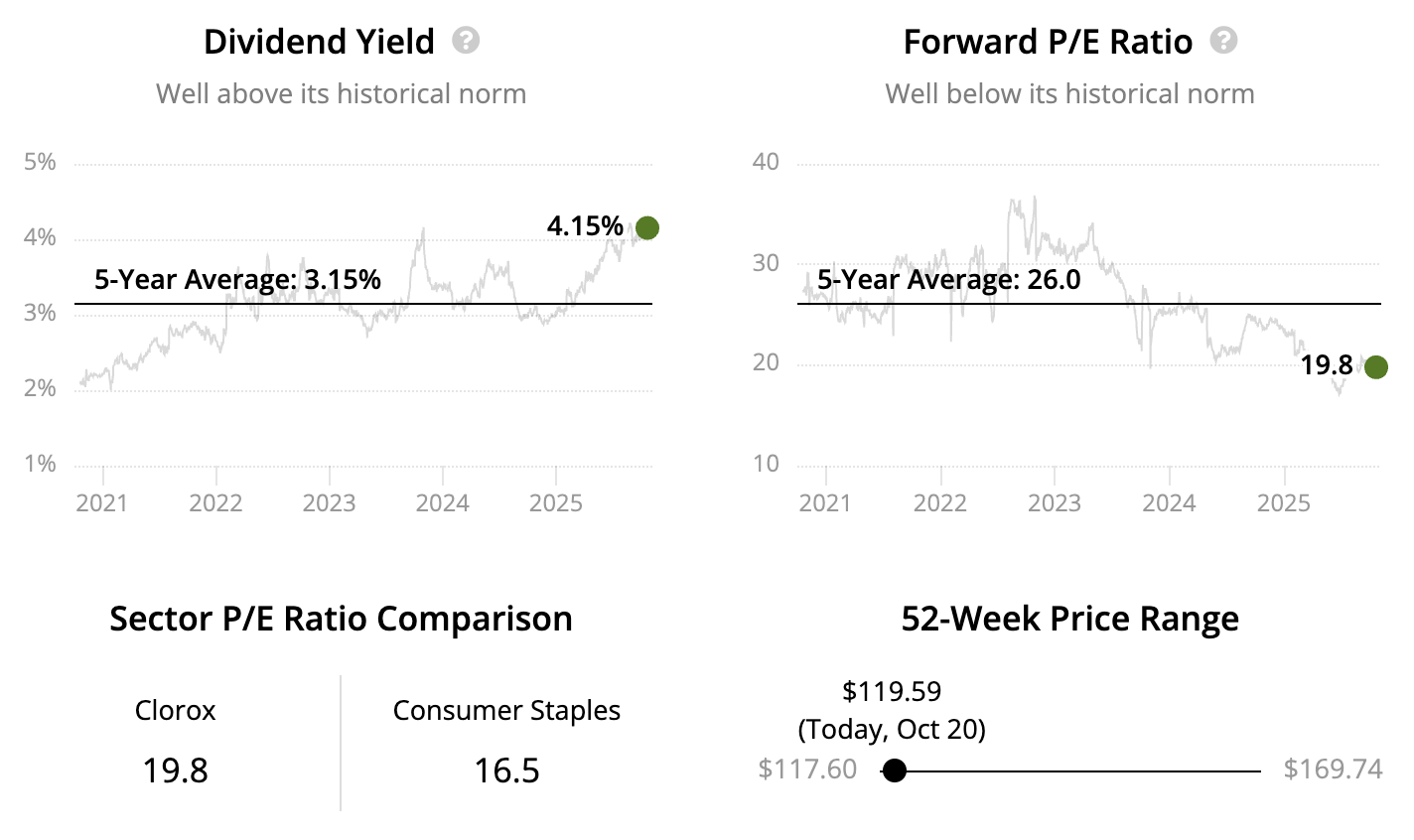Click the 5-Year Average 26.0 label
This screenshot has height=840, width=1414.
coord(948,280)
